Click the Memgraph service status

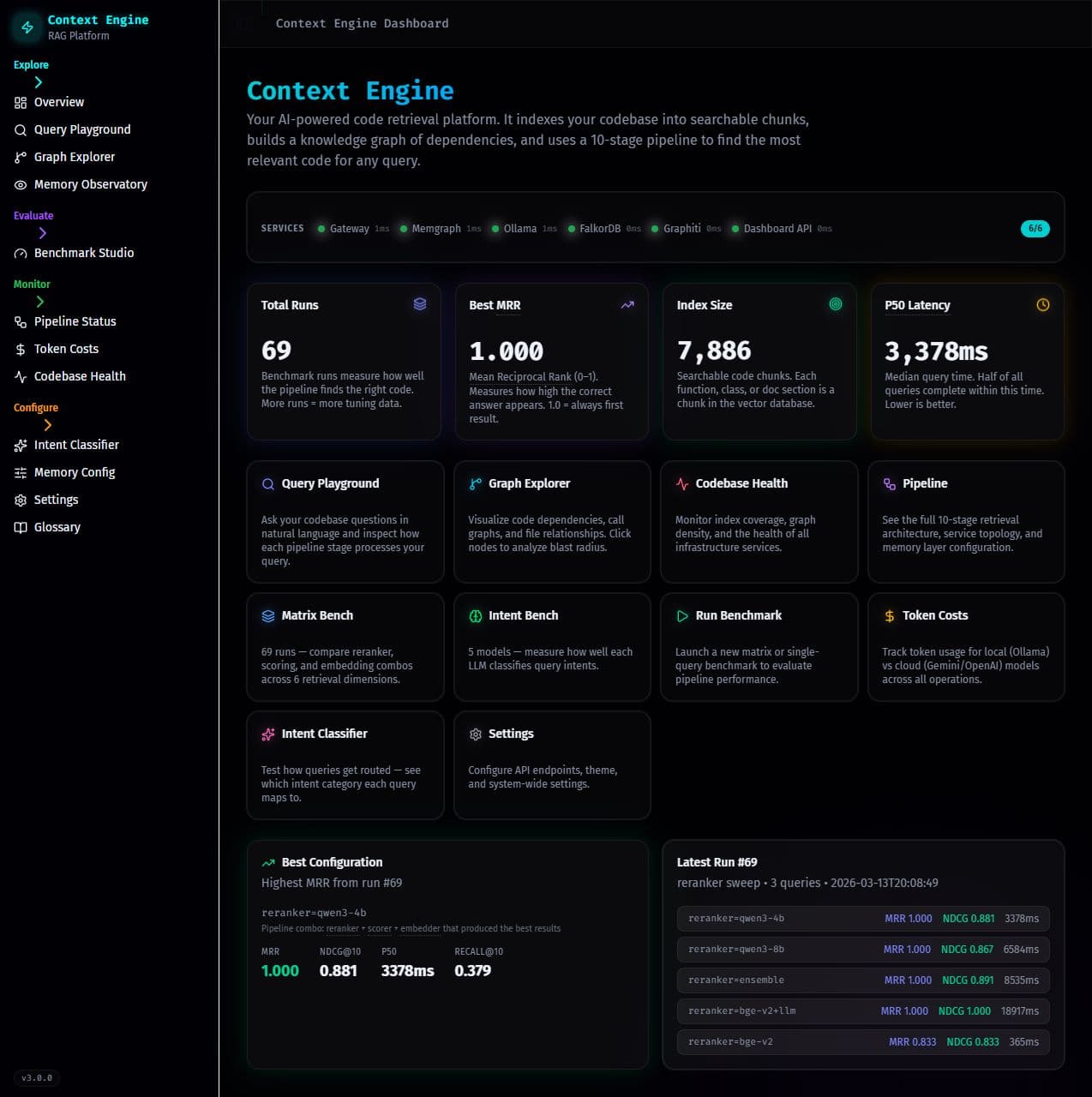tap(441, 229)
